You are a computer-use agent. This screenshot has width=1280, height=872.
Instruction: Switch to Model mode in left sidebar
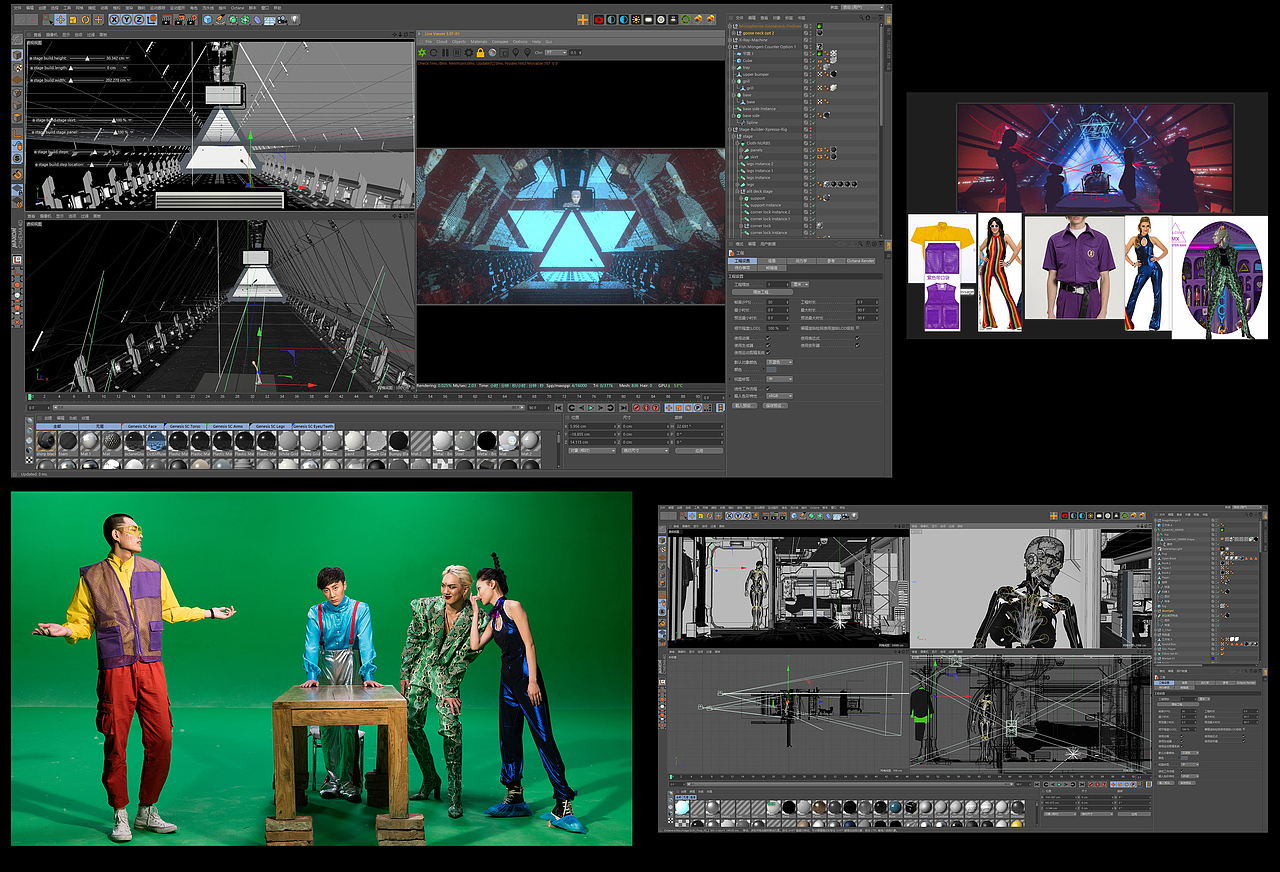tap(18, 55)
